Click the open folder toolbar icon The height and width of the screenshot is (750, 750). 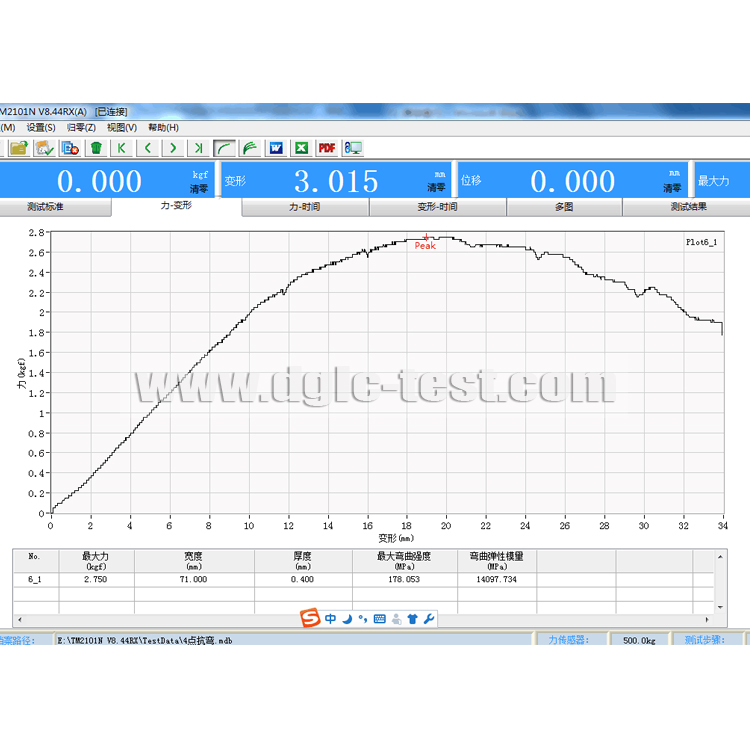point(18,148)
